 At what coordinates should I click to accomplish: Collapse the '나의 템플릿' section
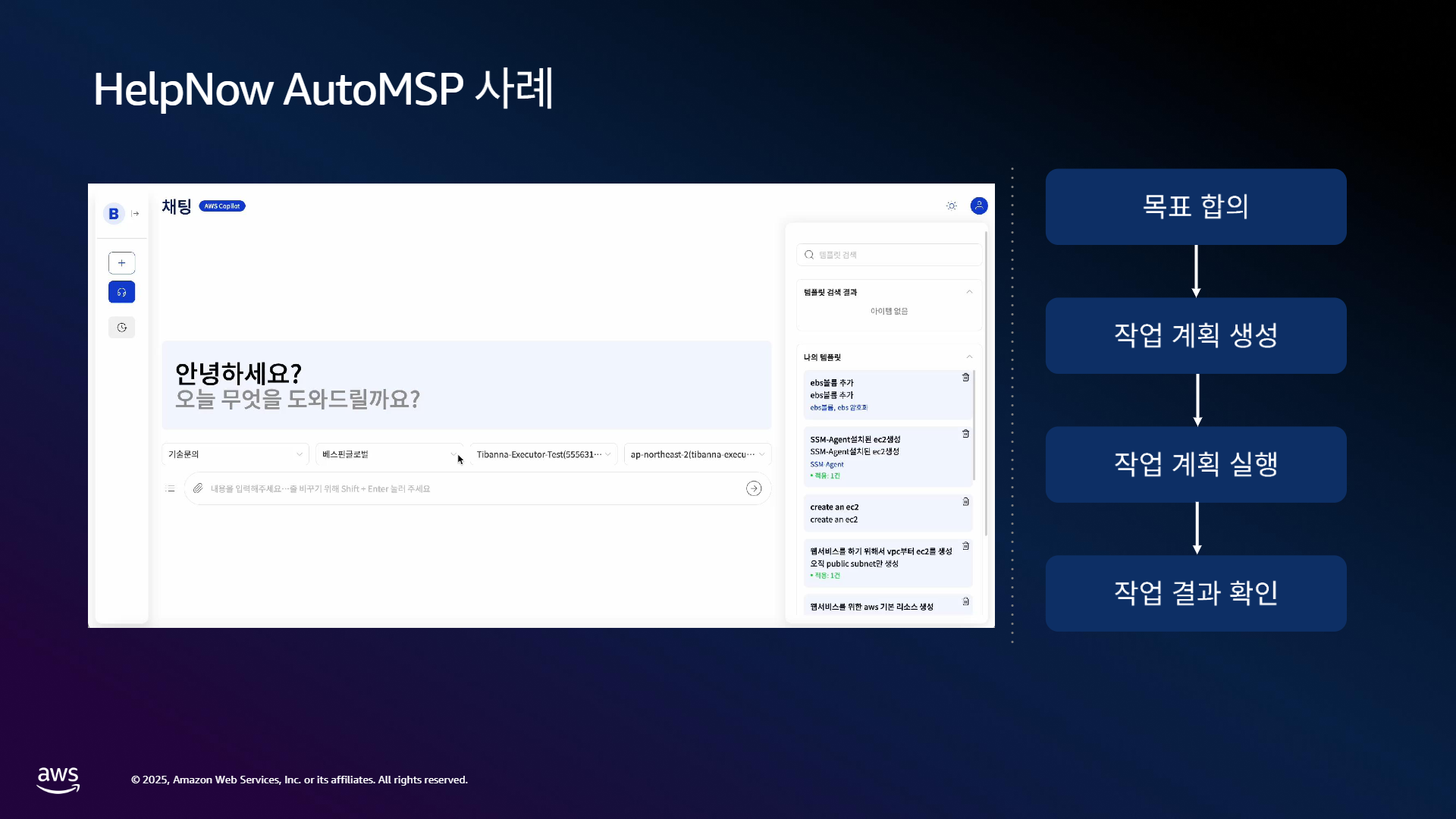point(969,357)
